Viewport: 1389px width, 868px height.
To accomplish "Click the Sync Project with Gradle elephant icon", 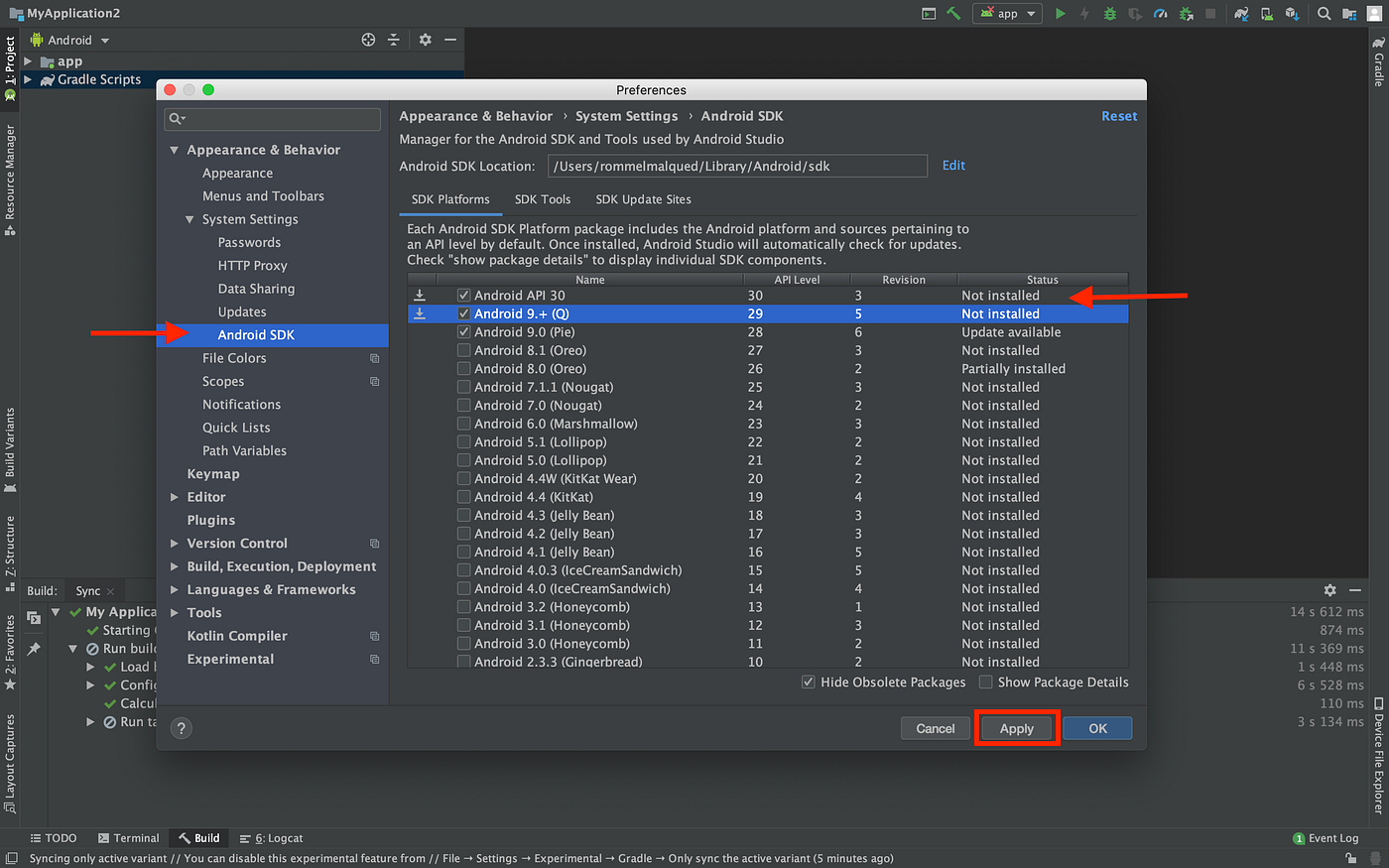I will pyautogui.click(x=1241, y=14).
